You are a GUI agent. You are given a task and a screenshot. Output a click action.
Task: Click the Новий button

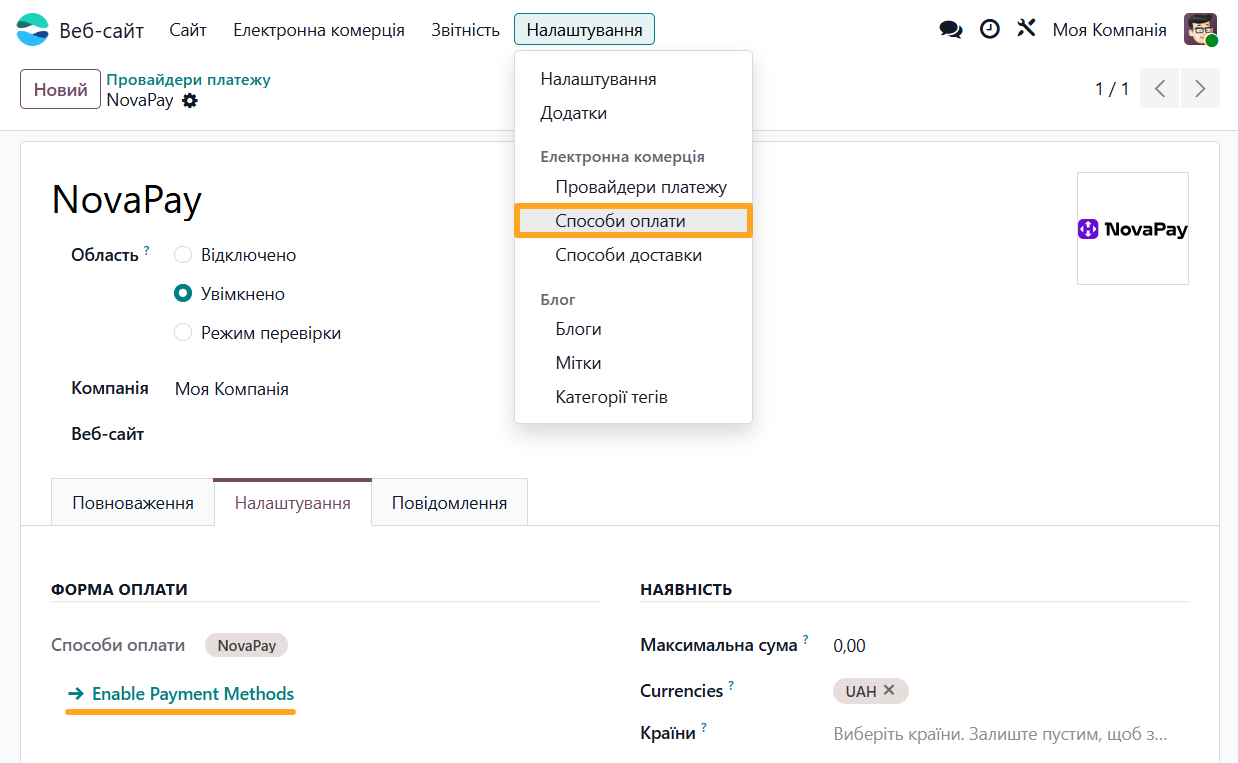[61, 89]
